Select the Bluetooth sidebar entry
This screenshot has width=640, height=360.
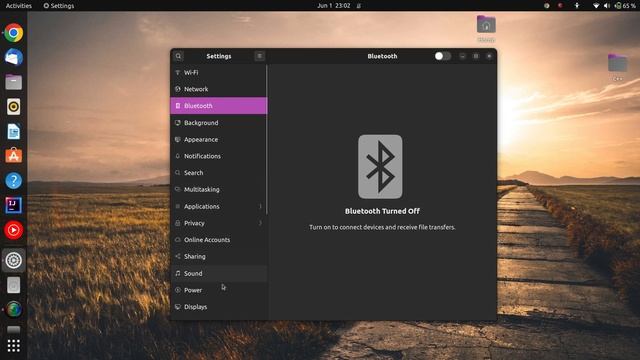(x=219, y=106)
